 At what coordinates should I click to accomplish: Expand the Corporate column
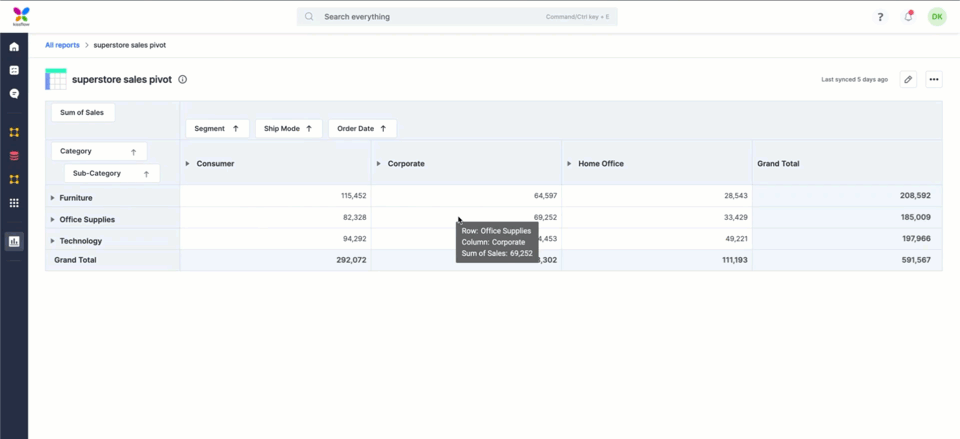click(x=378, y=163)
